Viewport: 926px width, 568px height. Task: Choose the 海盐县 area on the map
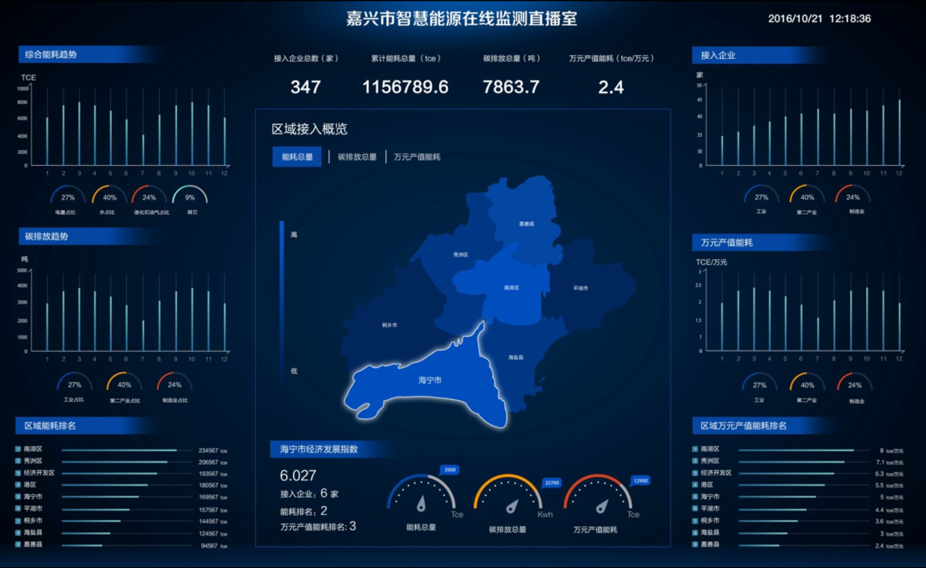(x=516, y=357)
